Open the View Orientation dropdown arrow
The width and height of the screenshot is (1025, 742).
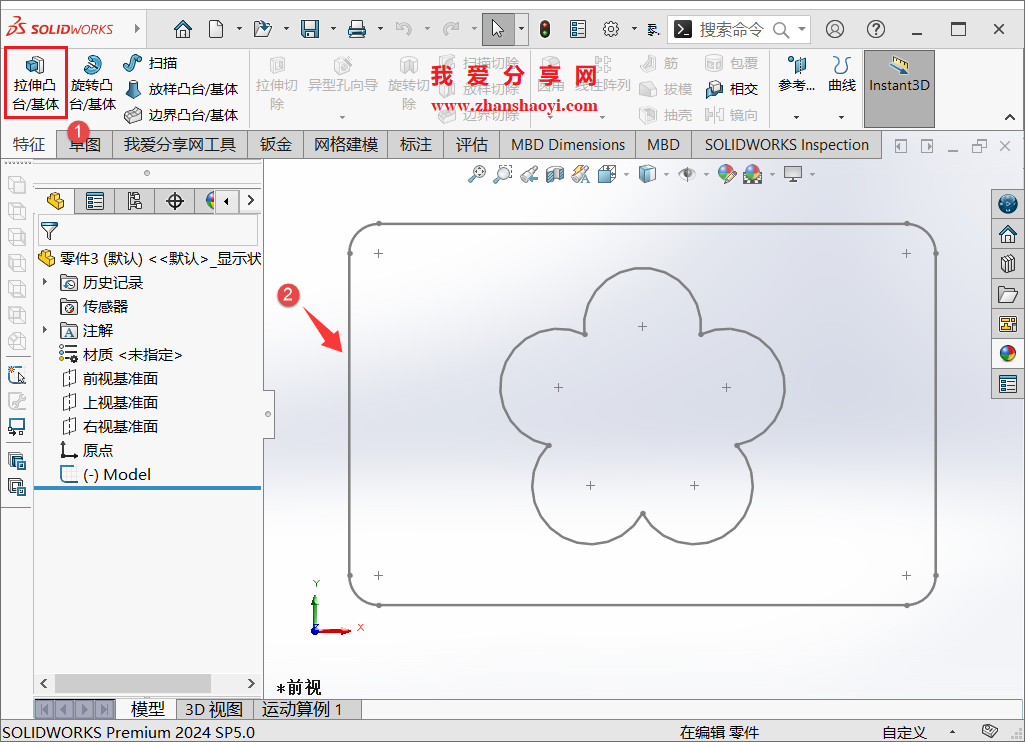(x=624, y=174)
